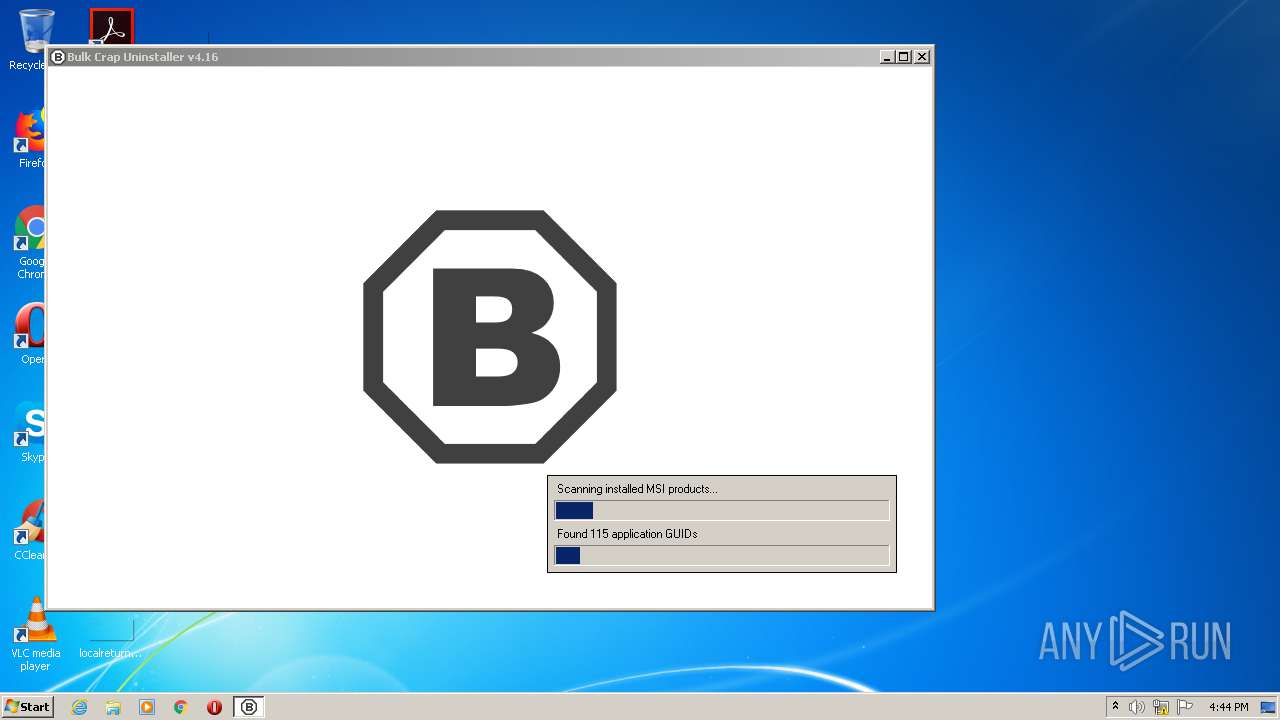Viewport: 1280px width, 720px height.
Task: Open Windows Media Player taskbar icon
Action: tap(147, 707)
